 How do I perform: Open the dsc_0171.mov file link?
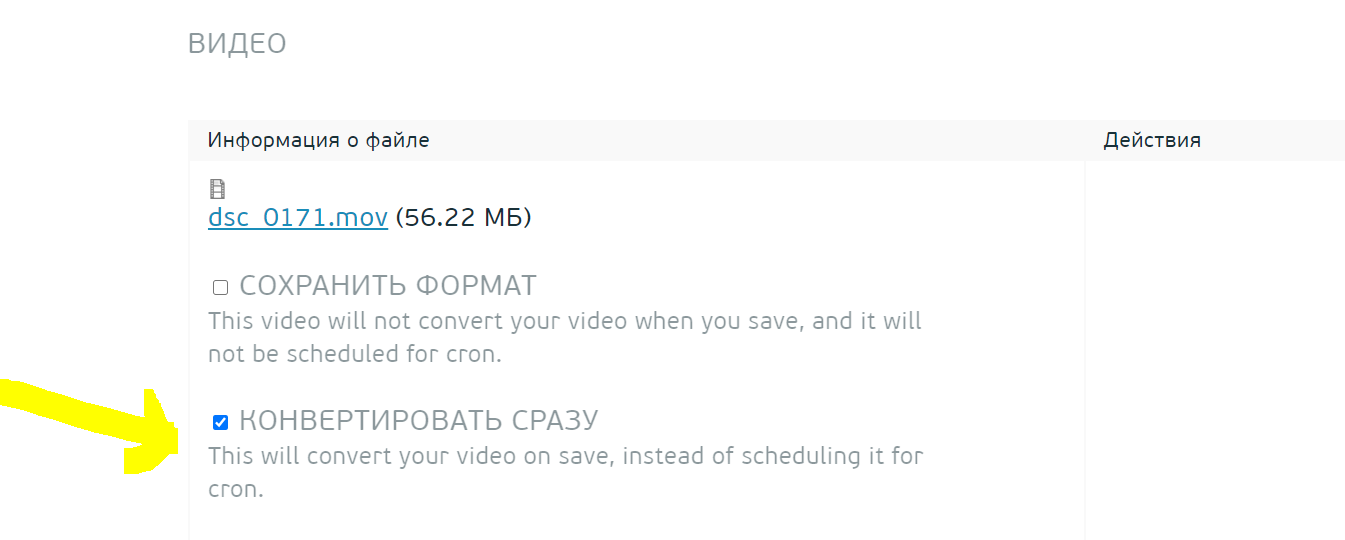tap(297, 217)
